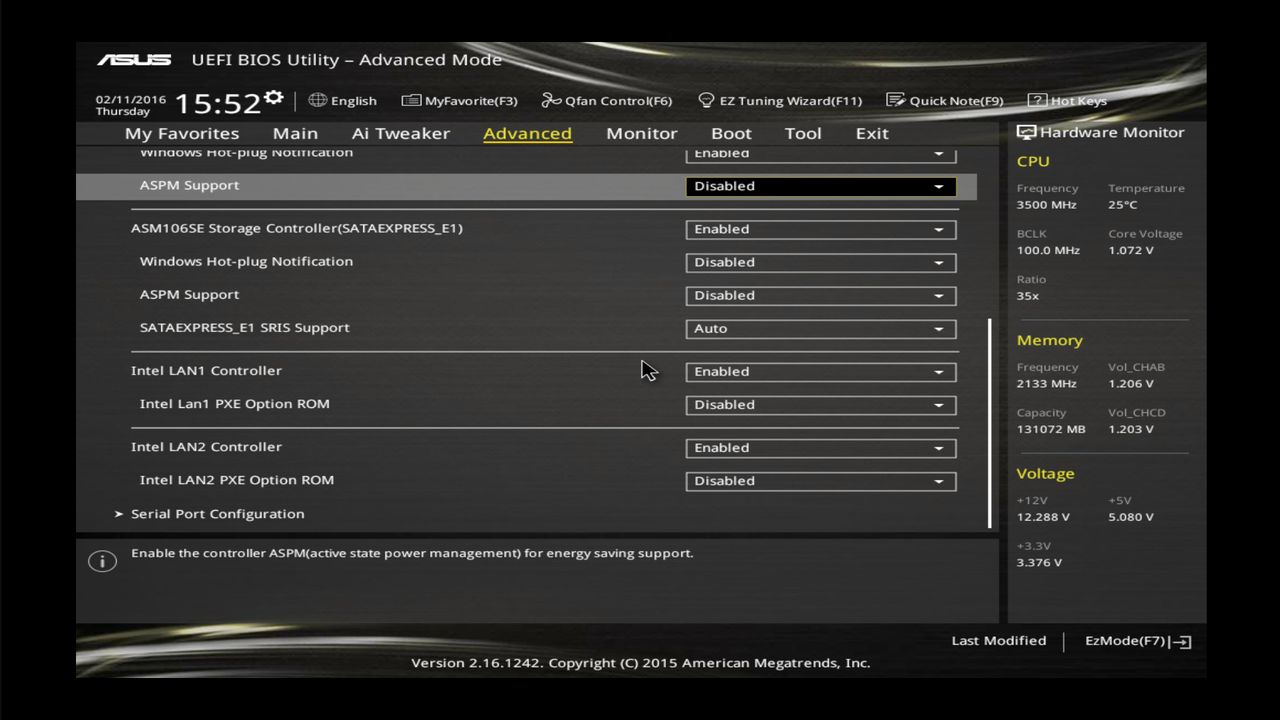Click the +12V 12.288 V reading

pos(1043,517)
